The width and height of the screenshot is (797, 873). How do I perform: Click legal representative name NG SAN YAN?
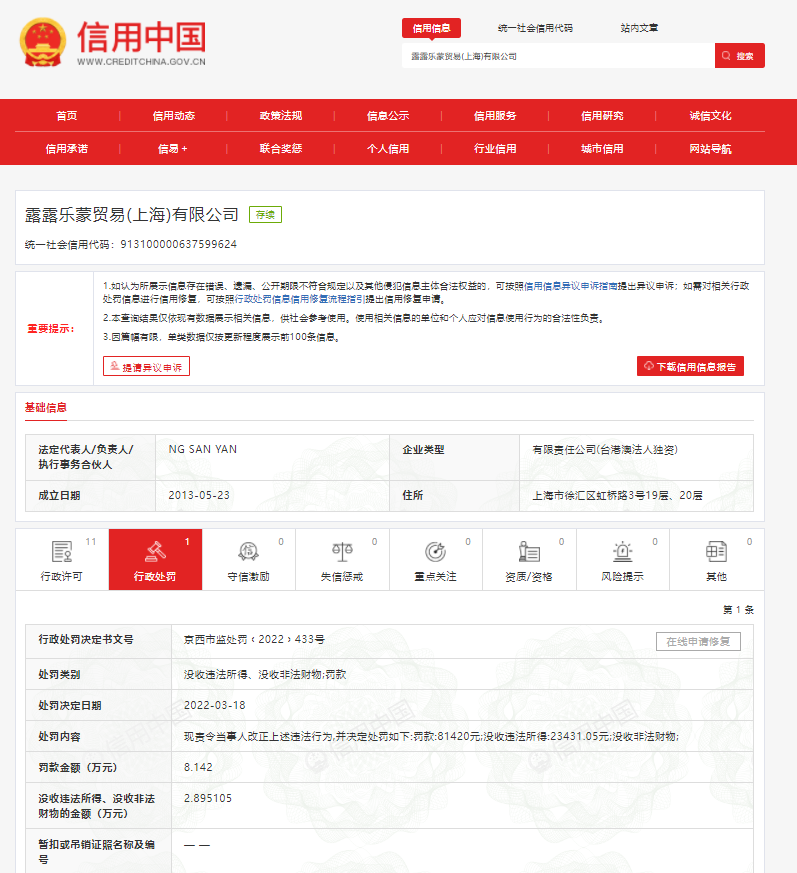[x=203, y=449]
